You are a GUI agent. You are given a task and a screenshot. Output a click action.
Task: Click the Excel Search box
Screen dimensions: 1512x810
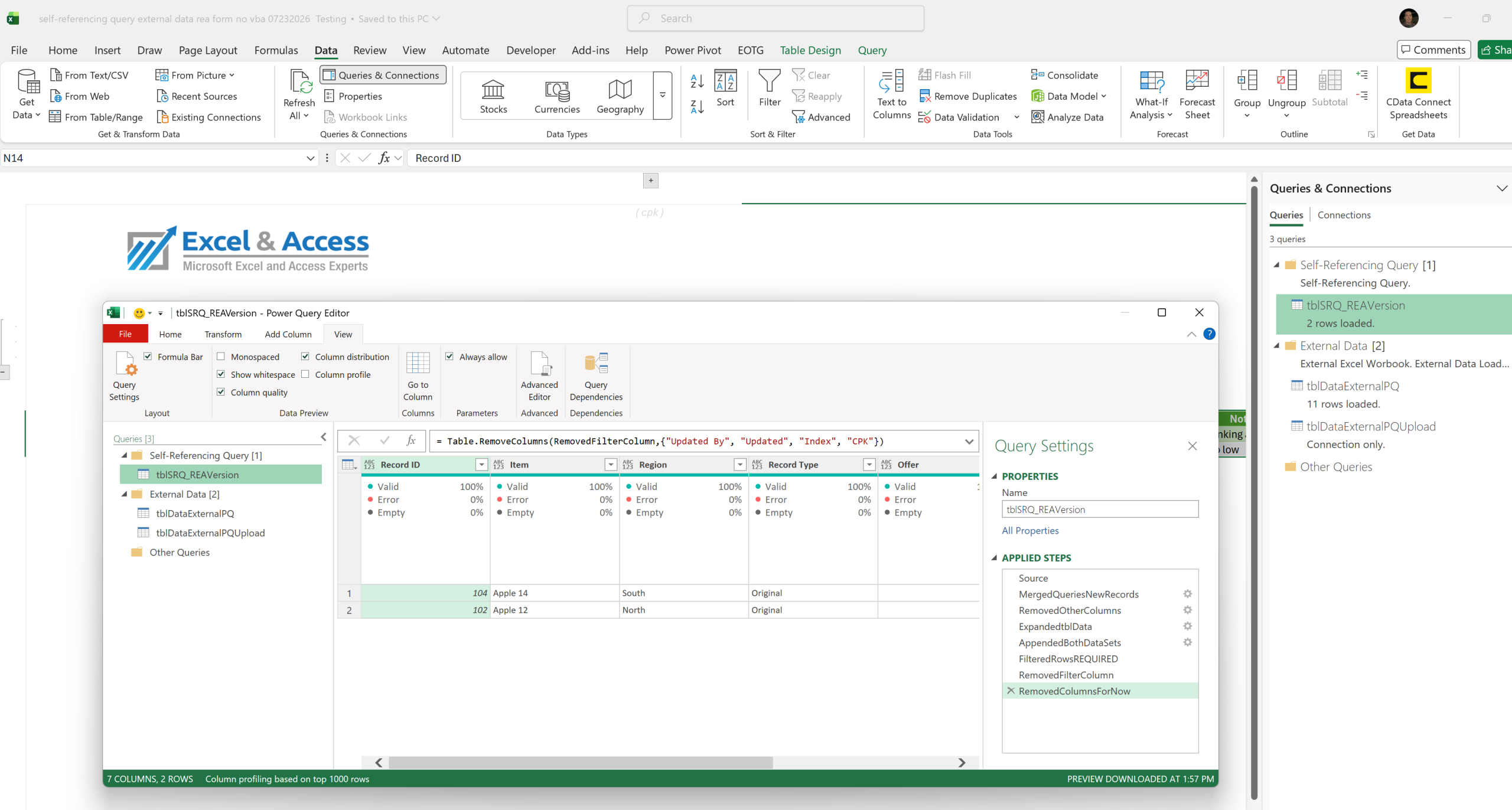[775, 18]
